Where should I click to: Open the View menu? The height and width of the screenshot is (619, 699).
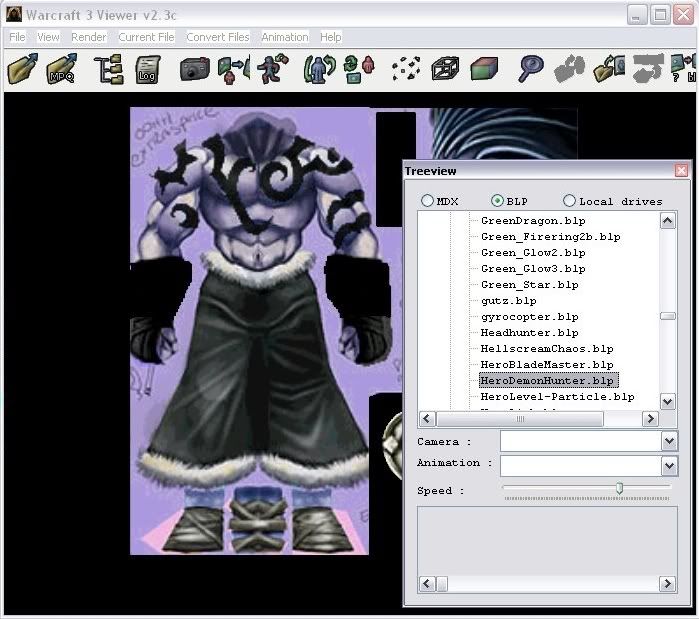point(48,37)
